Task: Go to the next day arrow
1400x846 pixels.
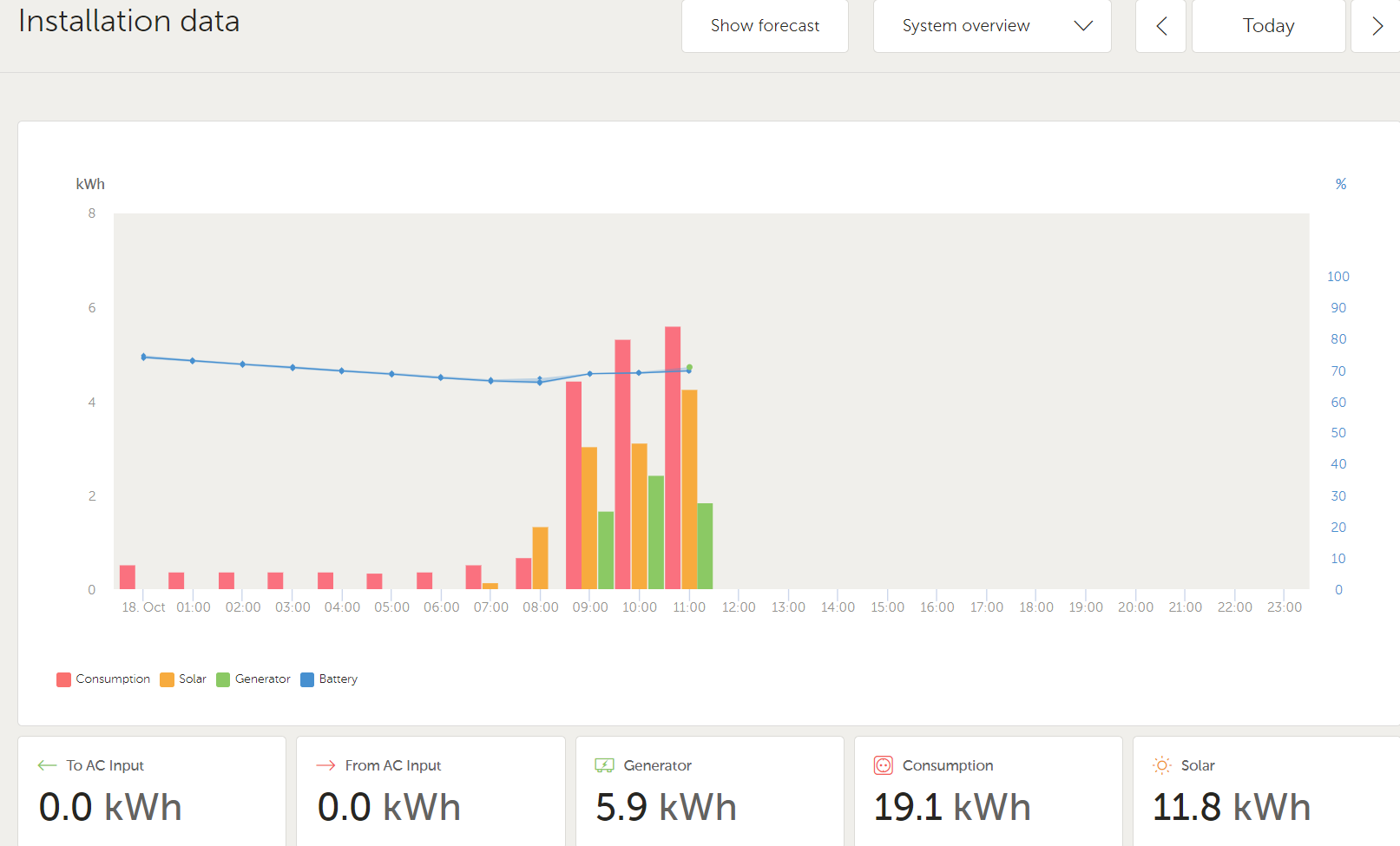Action: point(1377,26)
